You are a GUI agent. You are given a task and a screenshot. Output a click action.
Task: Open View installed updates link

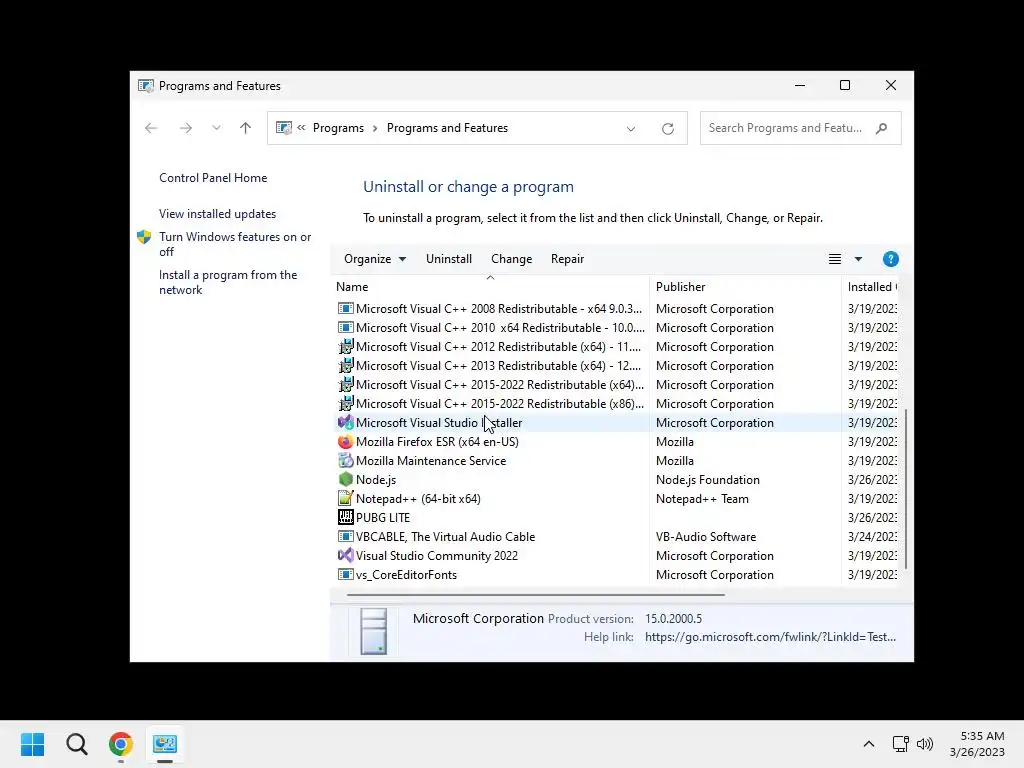[x=217, y=214]
